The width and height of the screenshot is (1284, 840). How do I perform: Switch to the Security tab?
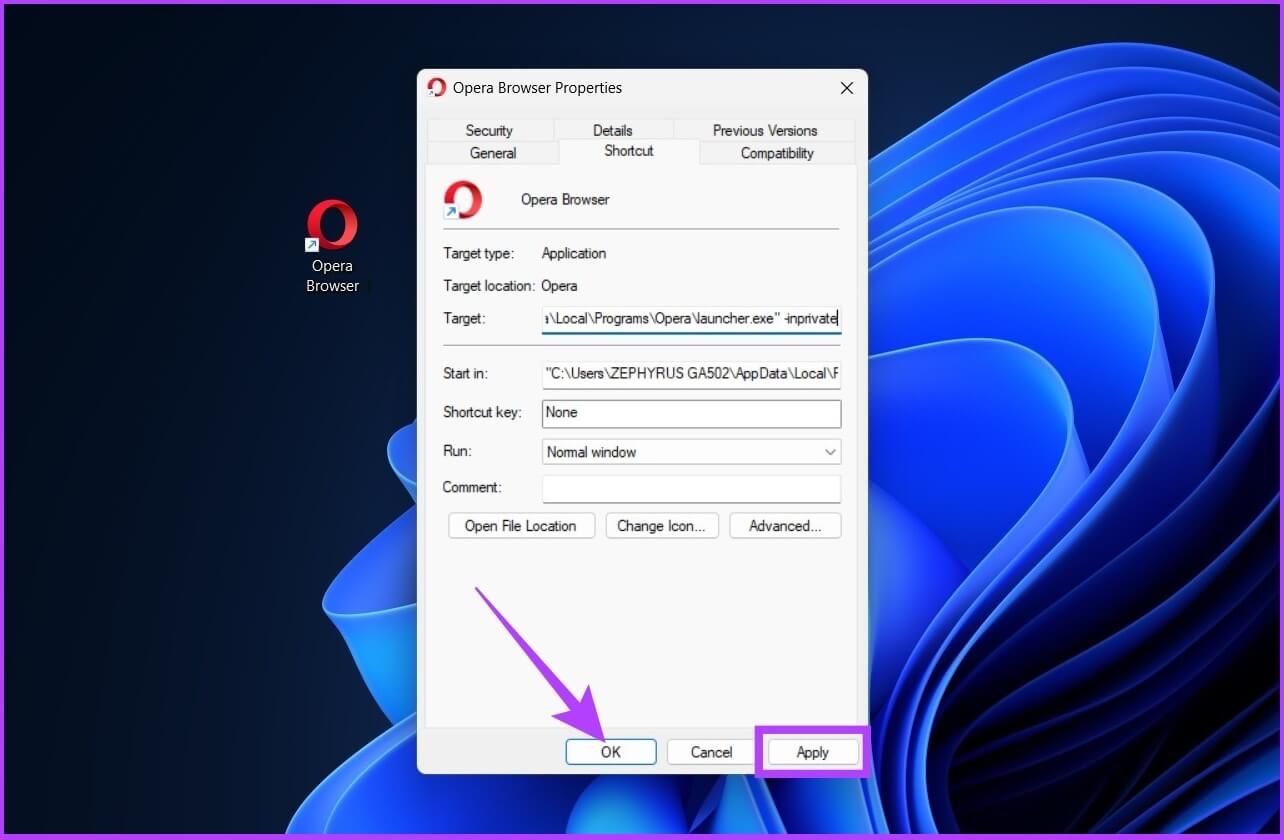pos(489,130)
